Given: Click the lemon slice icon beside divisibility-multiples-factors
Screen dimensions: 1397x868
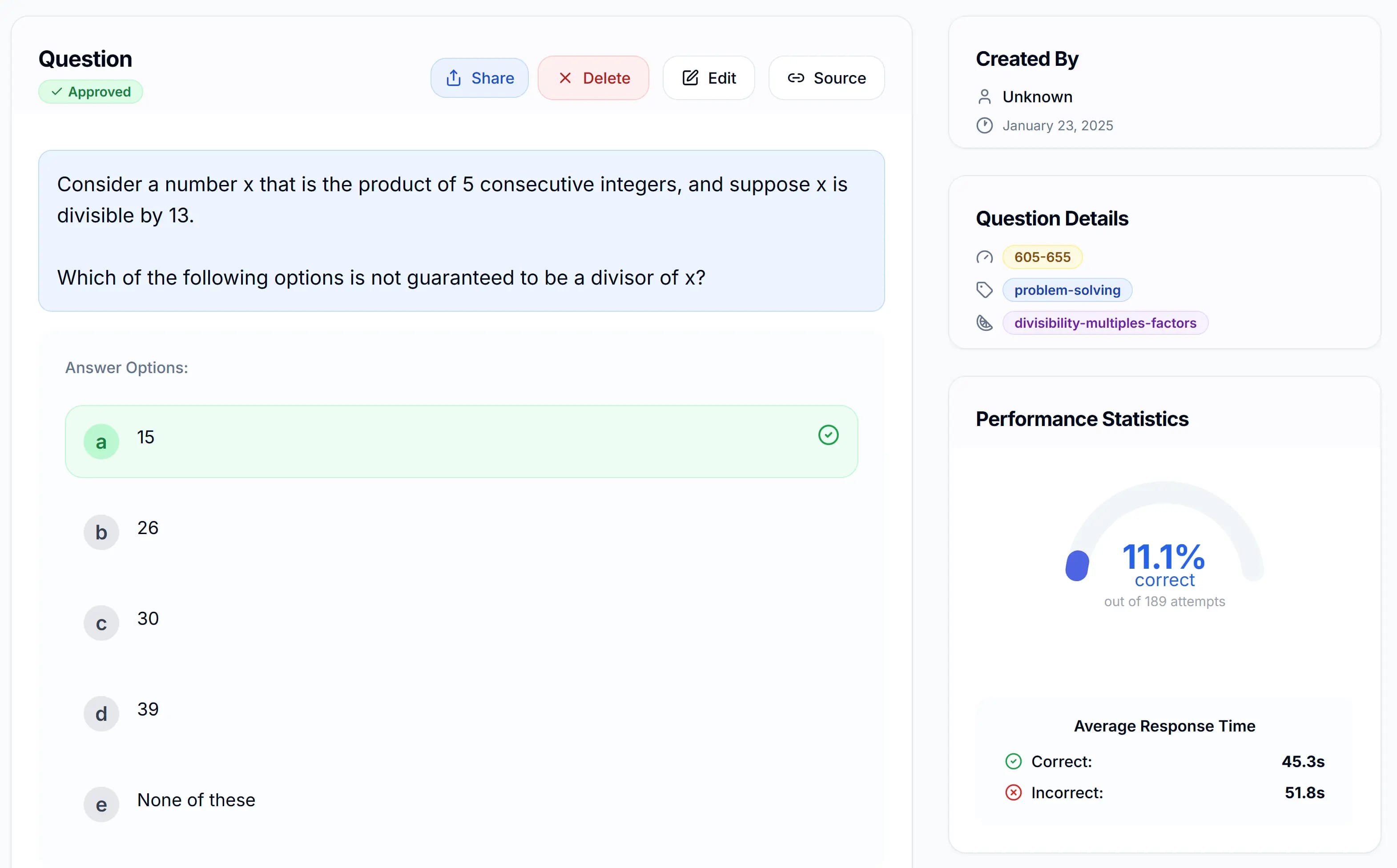Looking at the screenshot, I should pyautogui.click(x=984, y=323).
